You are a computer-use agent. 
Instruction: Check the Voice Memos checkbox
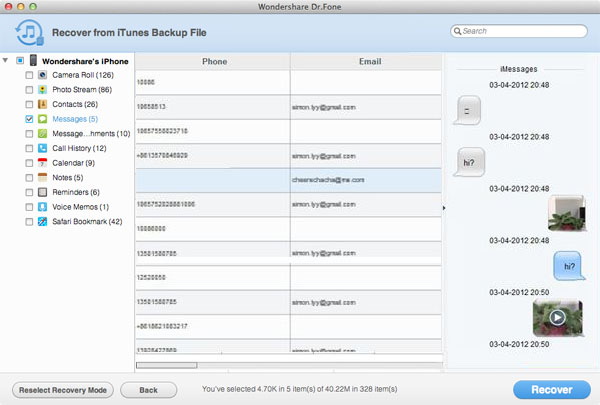pos(29,207)
